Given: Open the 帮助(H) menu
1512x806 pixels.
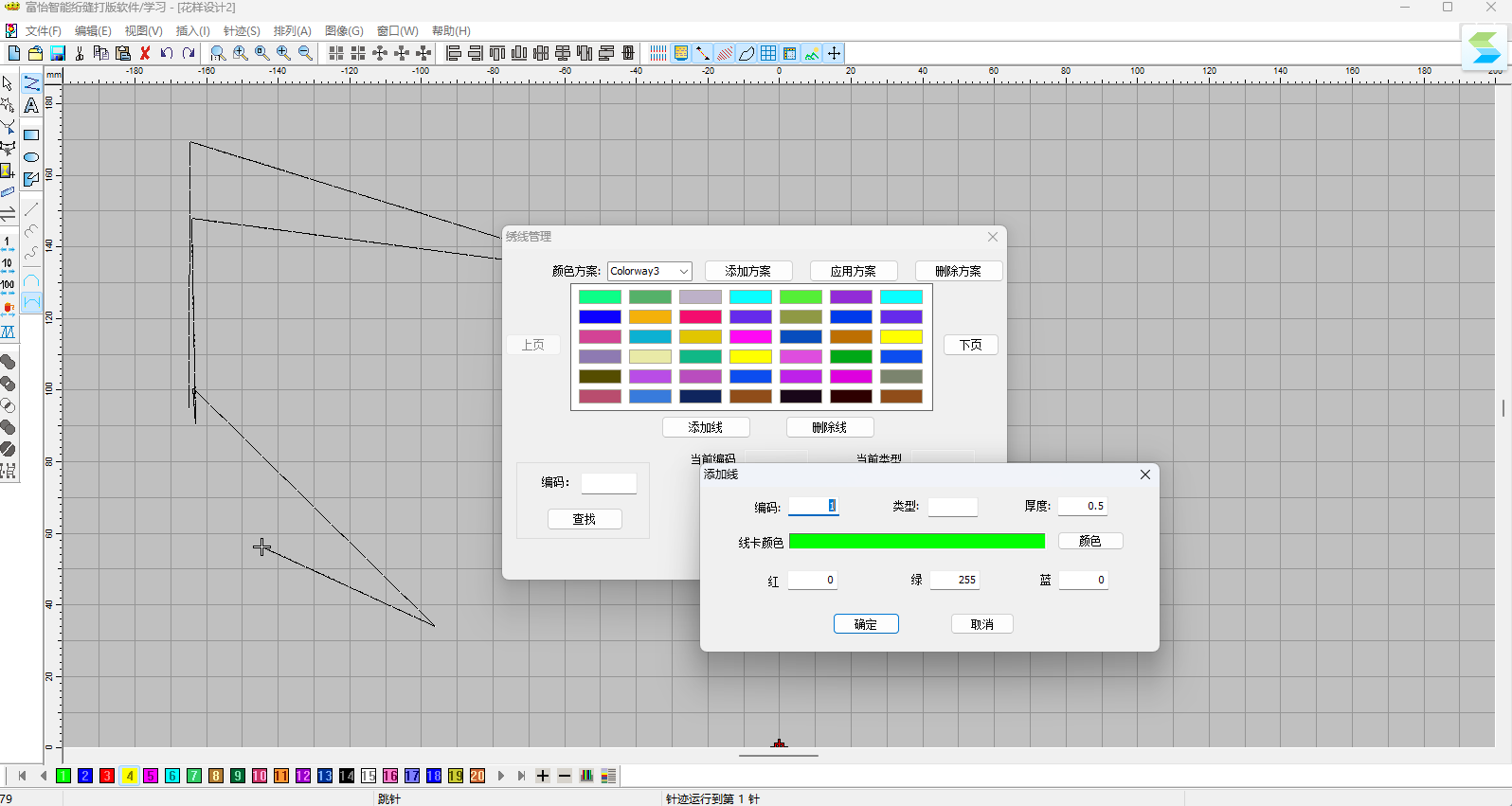Looking at the screenshot, I should [x=451, y=31].
